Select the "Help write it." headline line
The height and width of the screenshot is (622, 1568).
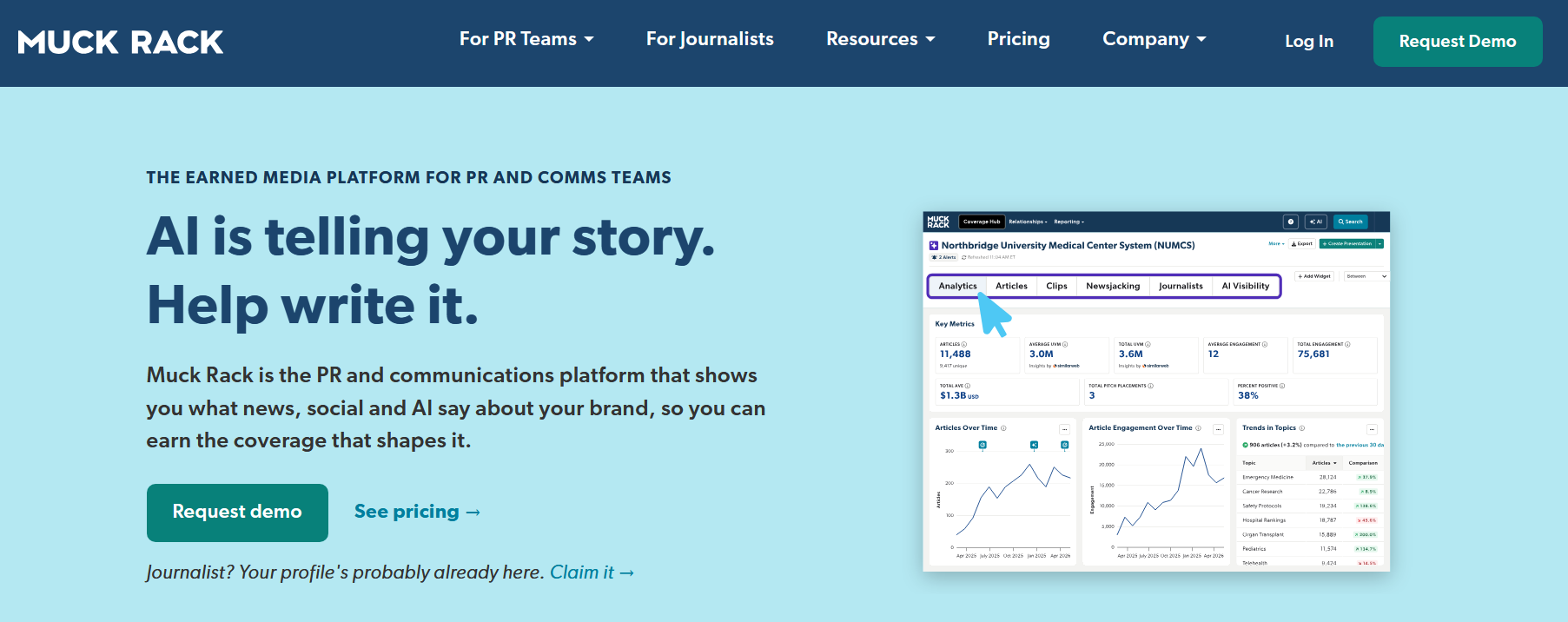(313, 306)
